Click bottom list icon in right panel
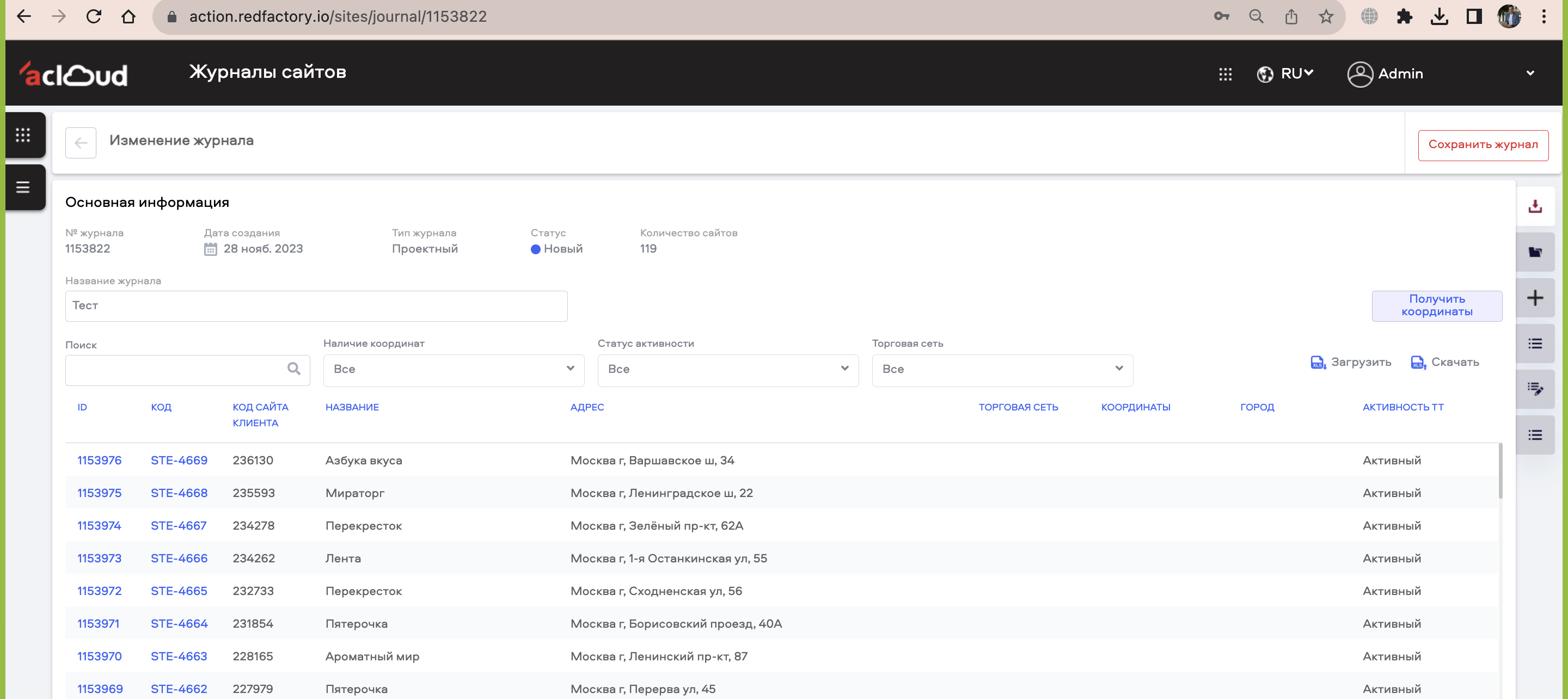1568x699 pixels. pyautogui.click(x=1535, y=435)
